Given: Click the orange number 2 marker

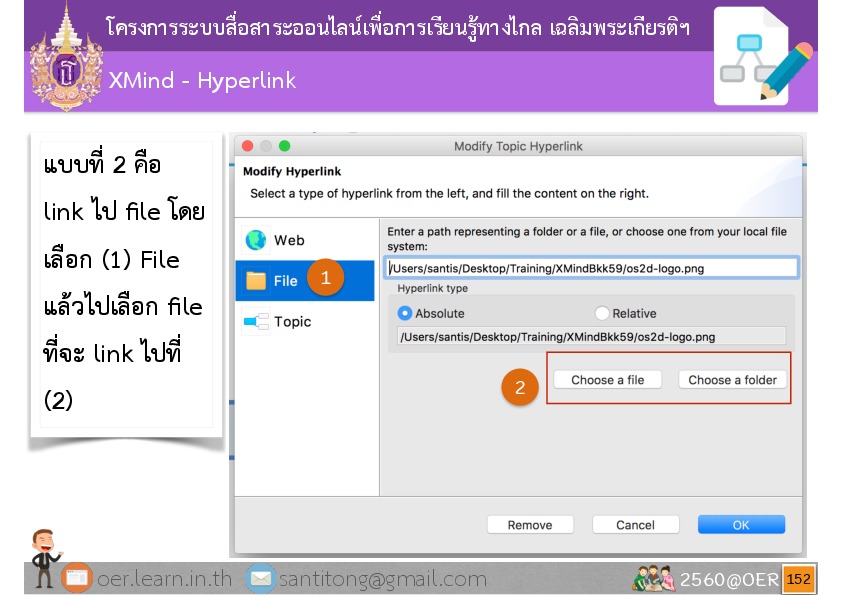Looking at the screenshot, I should tap(520, 386).
